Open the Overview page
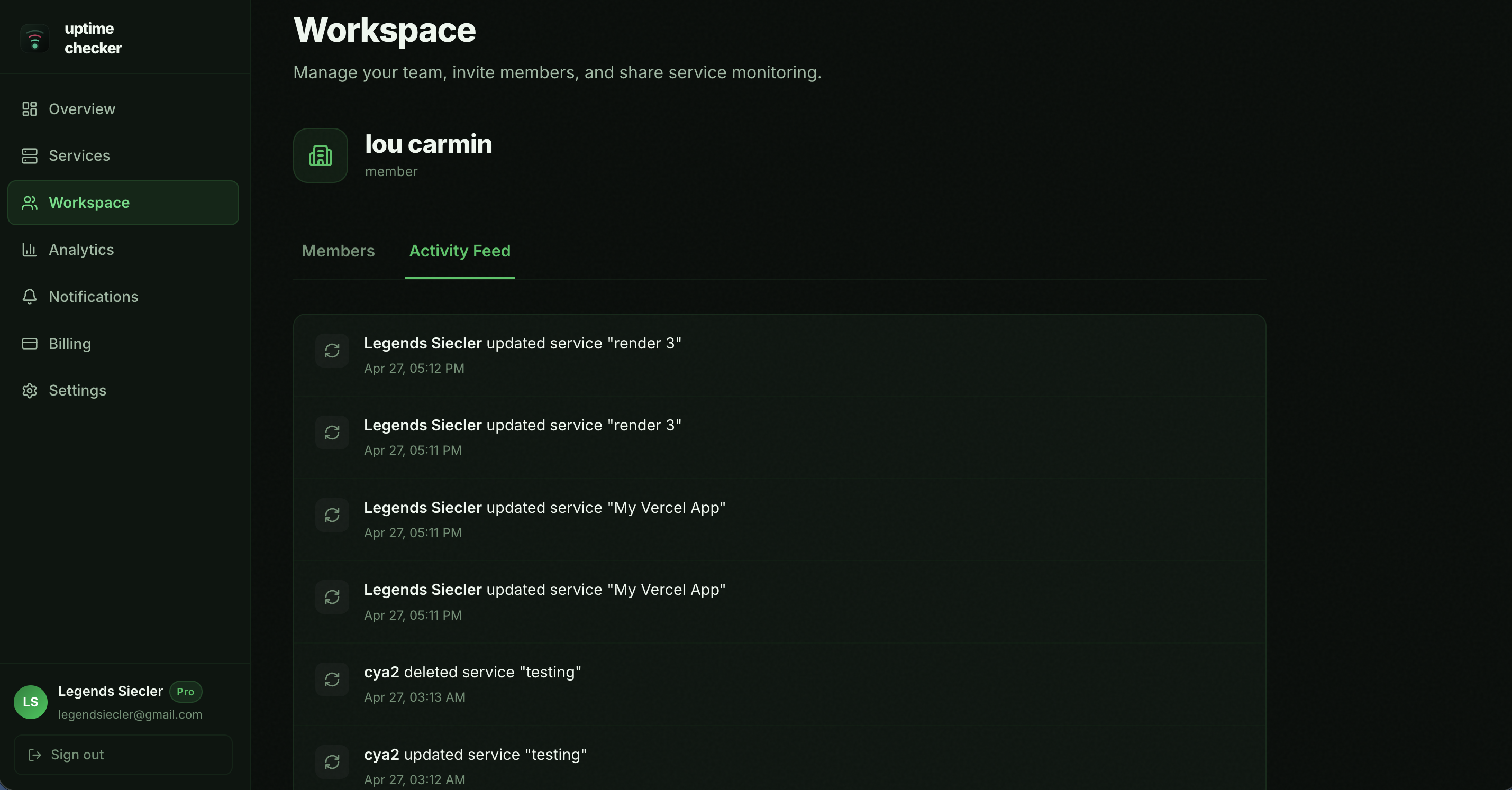Viewport: 1512px width, 790px height. 123,109
